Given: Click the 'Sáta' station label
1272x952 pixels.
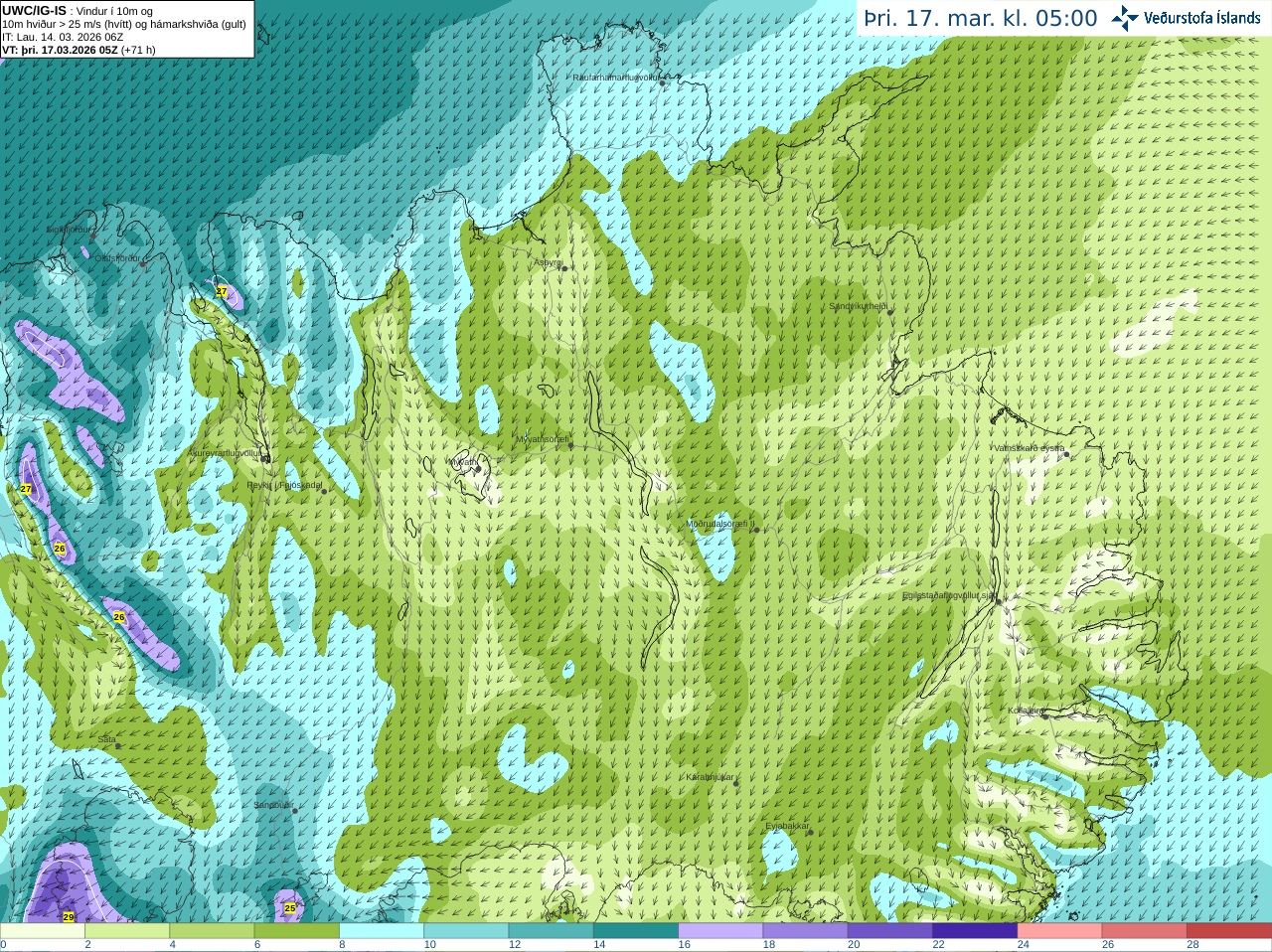Looking at the screenshot, I should [x=106, y=739].
